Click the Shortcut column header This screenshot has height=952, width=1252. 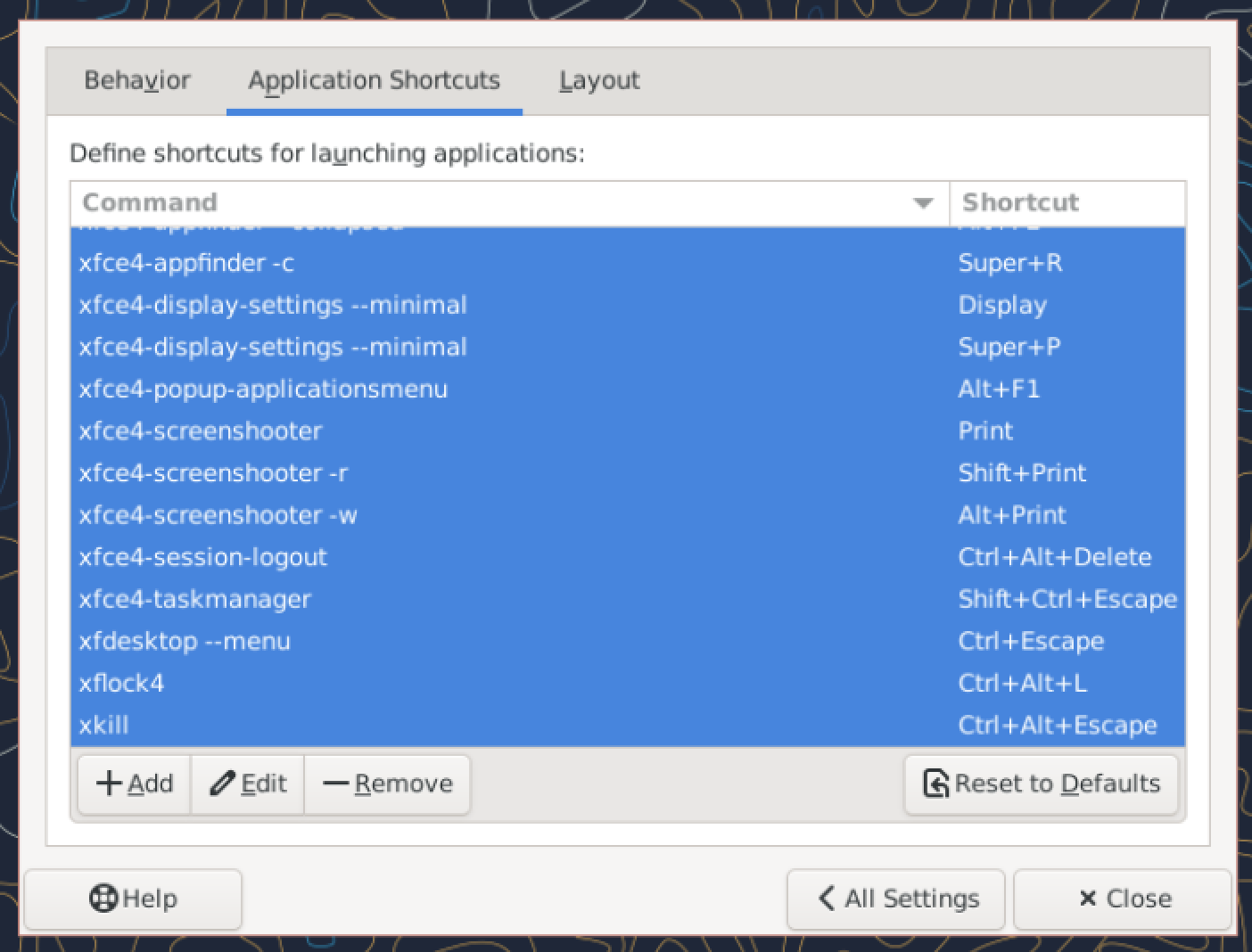pyautogui.click(x=1020, y=202)
